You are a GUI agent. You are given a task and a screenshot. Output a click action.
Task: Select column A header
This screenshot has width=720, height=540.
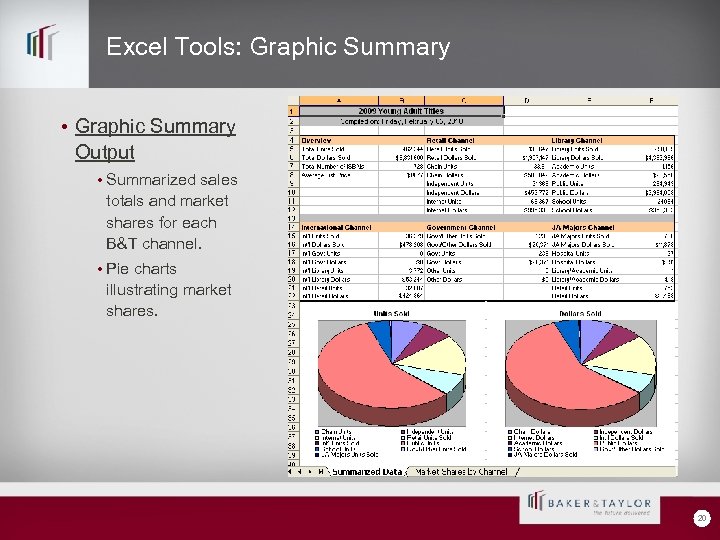click(339, 101)
